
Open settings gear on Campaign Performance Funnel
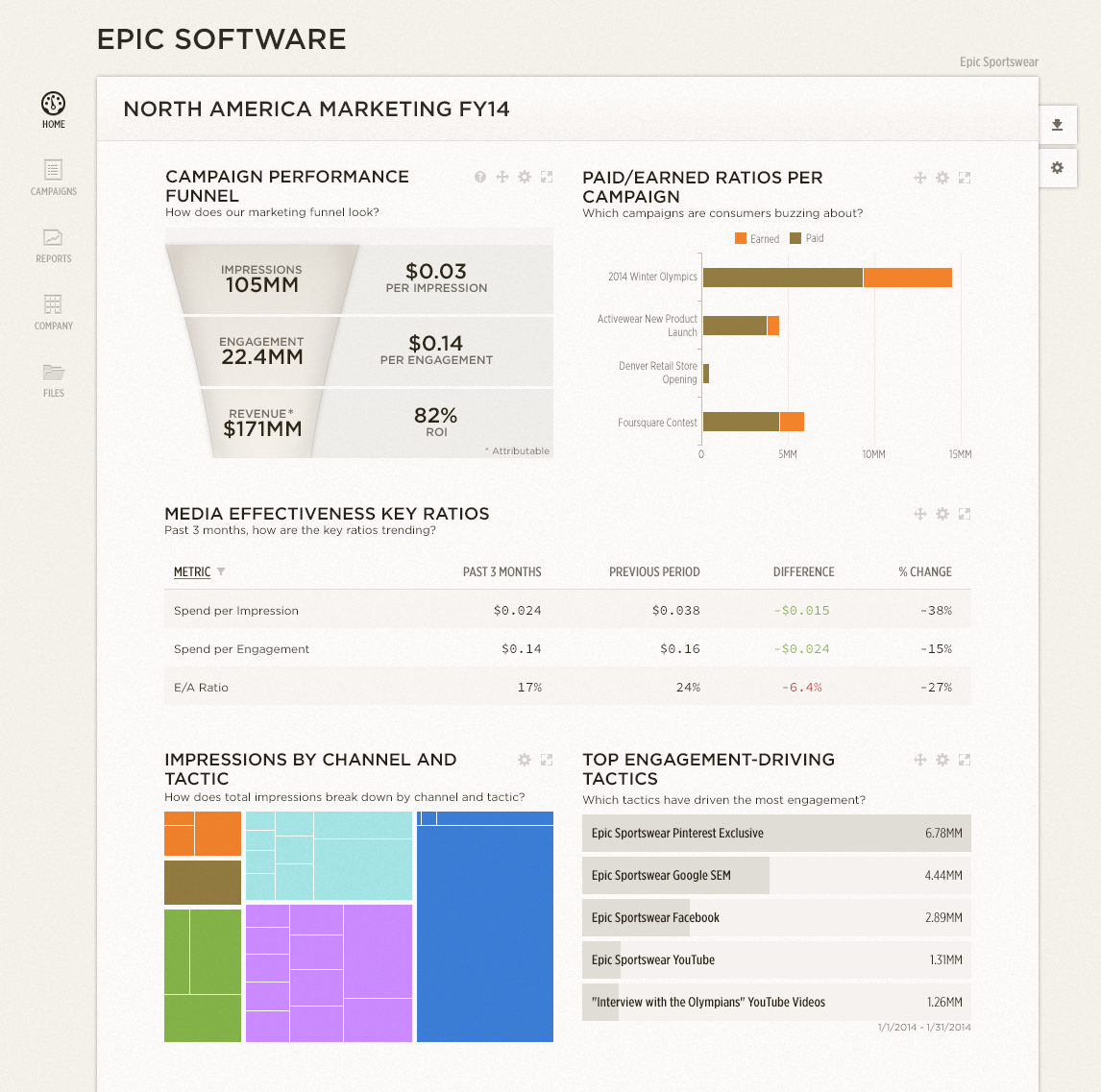pos(525,177)
